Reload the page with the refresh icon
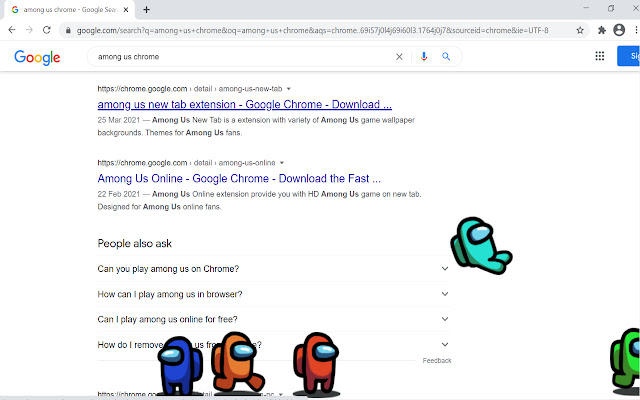The image size is (640, 400). pyautogui.click(x=47, y=30)
